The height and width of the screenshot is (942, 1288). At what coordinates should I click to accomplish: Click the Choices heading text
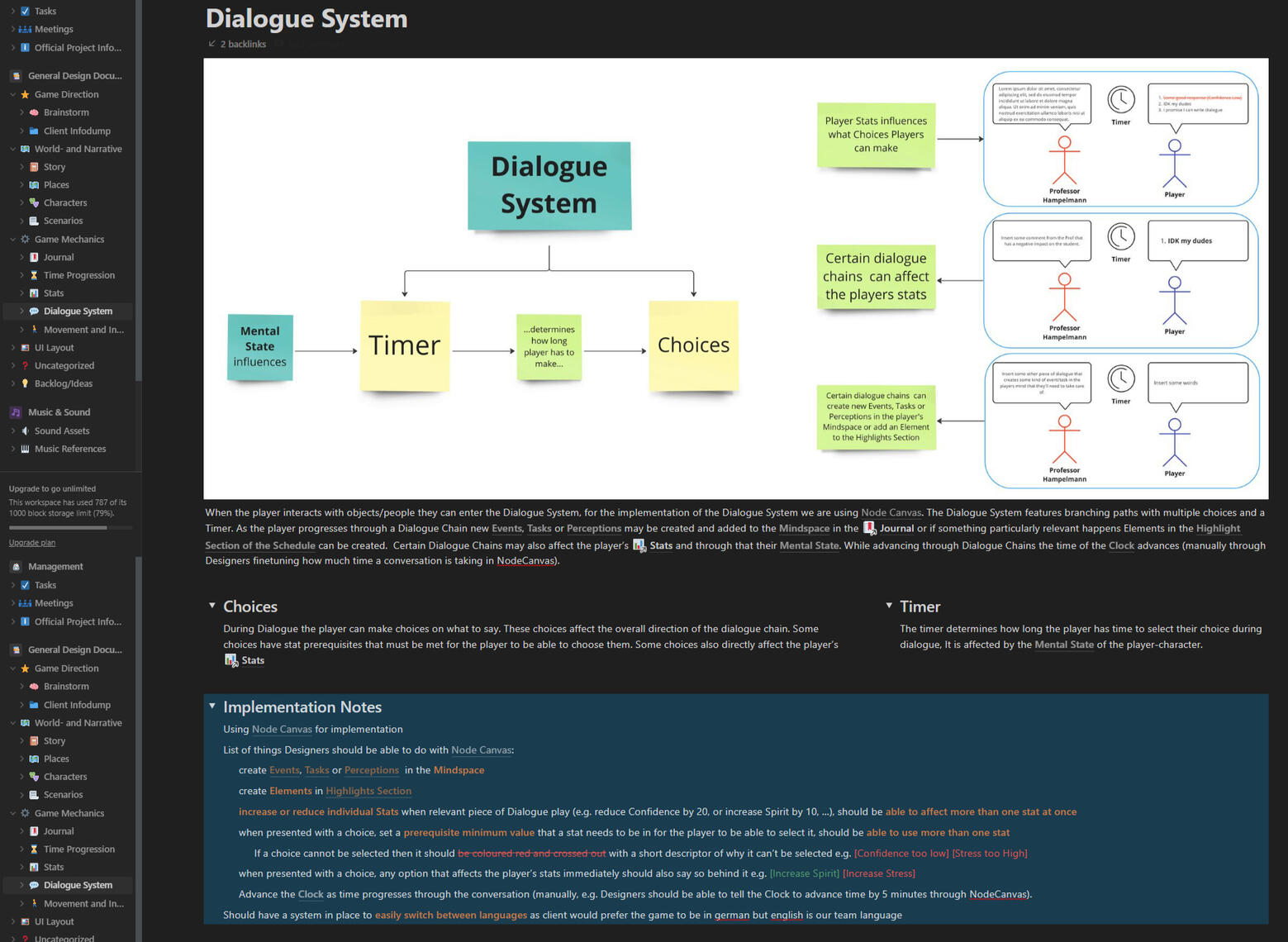click(250, 607)
